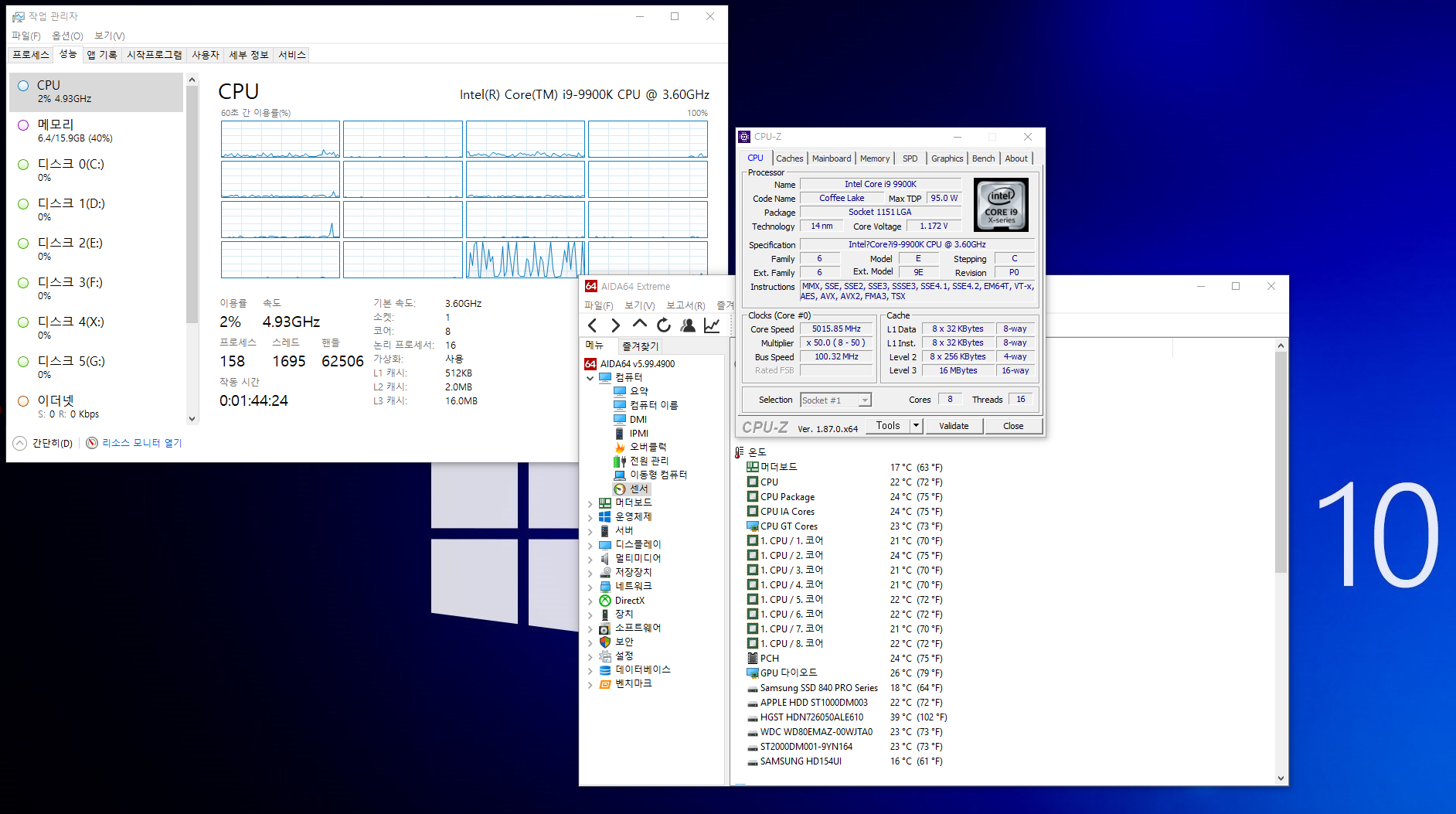Open Task Manager 프로세스 tab
This screenshot has width=1456, height=814.
[31, 55]
